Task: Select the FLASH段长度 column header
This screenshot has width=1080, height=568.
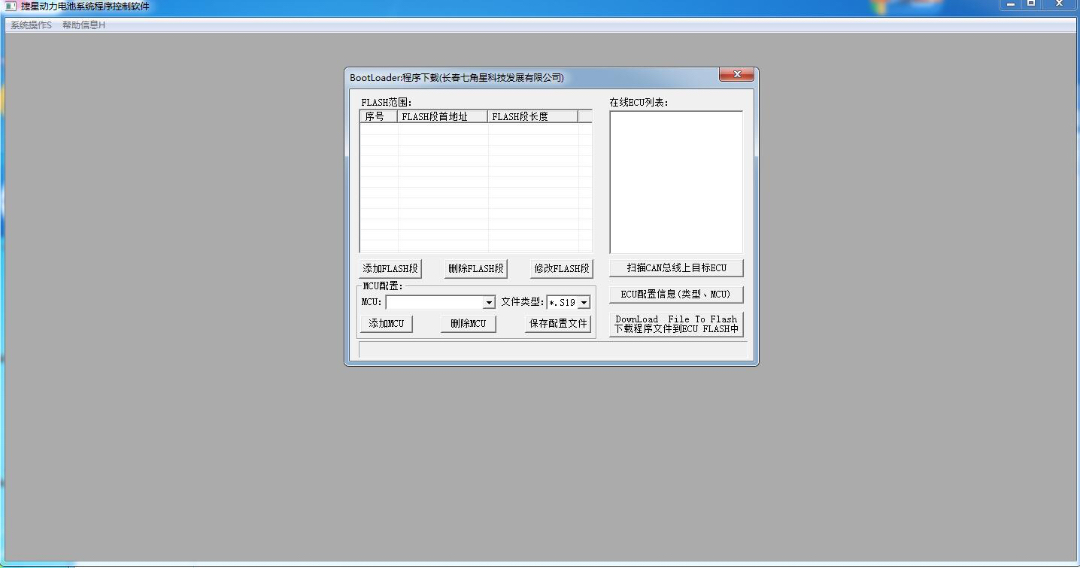Action: click(532, 116)
